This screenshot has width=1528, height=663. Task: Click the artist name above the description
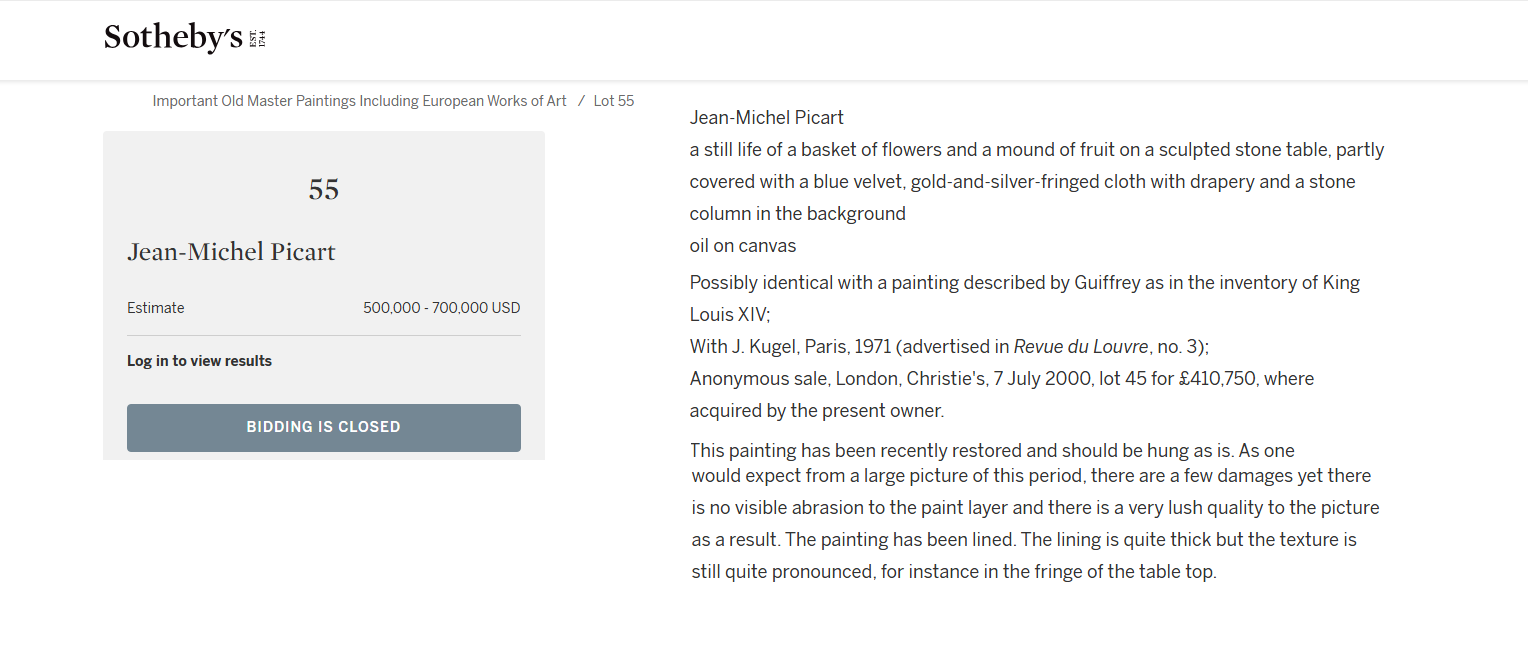(x=766, y=118)
